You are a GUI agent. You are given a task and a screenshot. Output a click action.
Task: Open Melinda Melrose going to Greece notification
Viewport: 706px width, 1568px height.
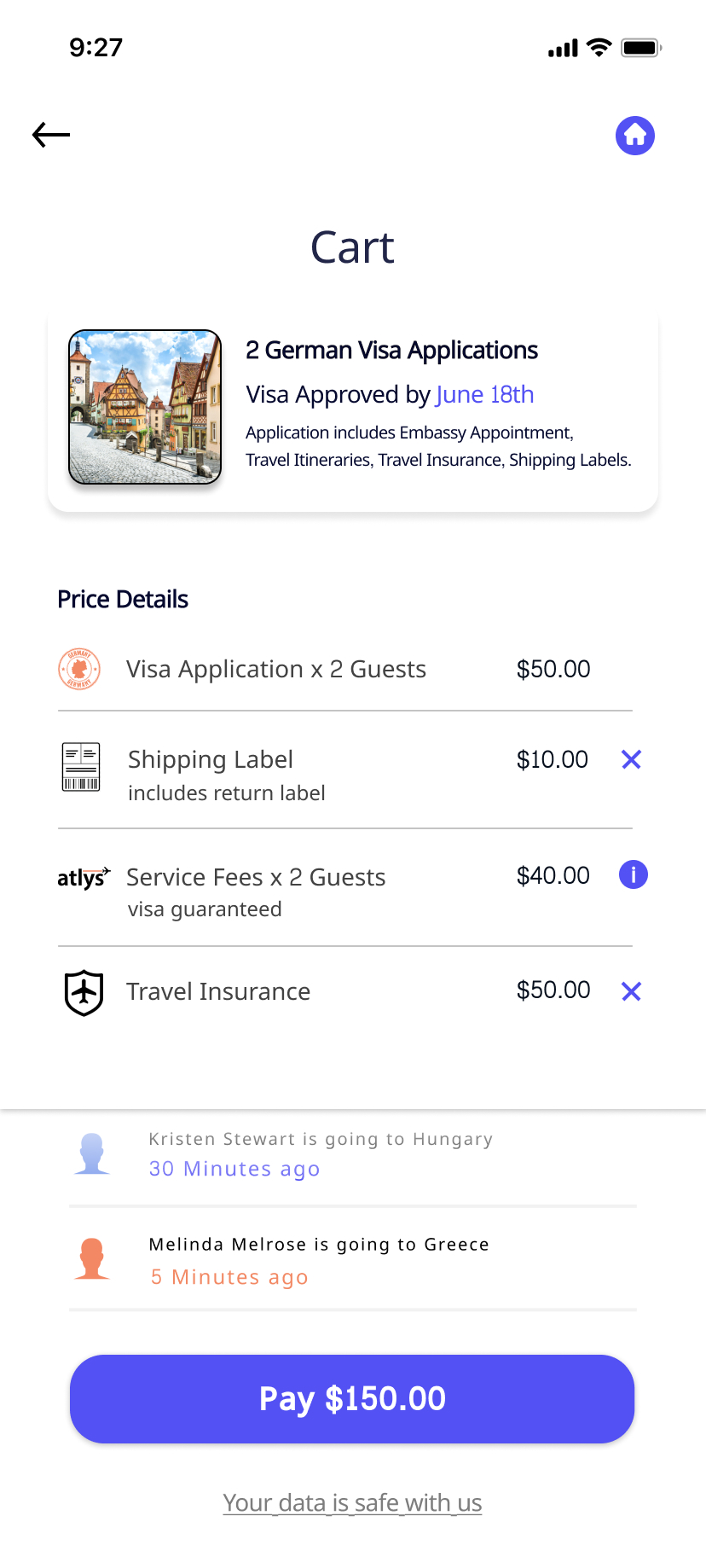click(319, 1259)
